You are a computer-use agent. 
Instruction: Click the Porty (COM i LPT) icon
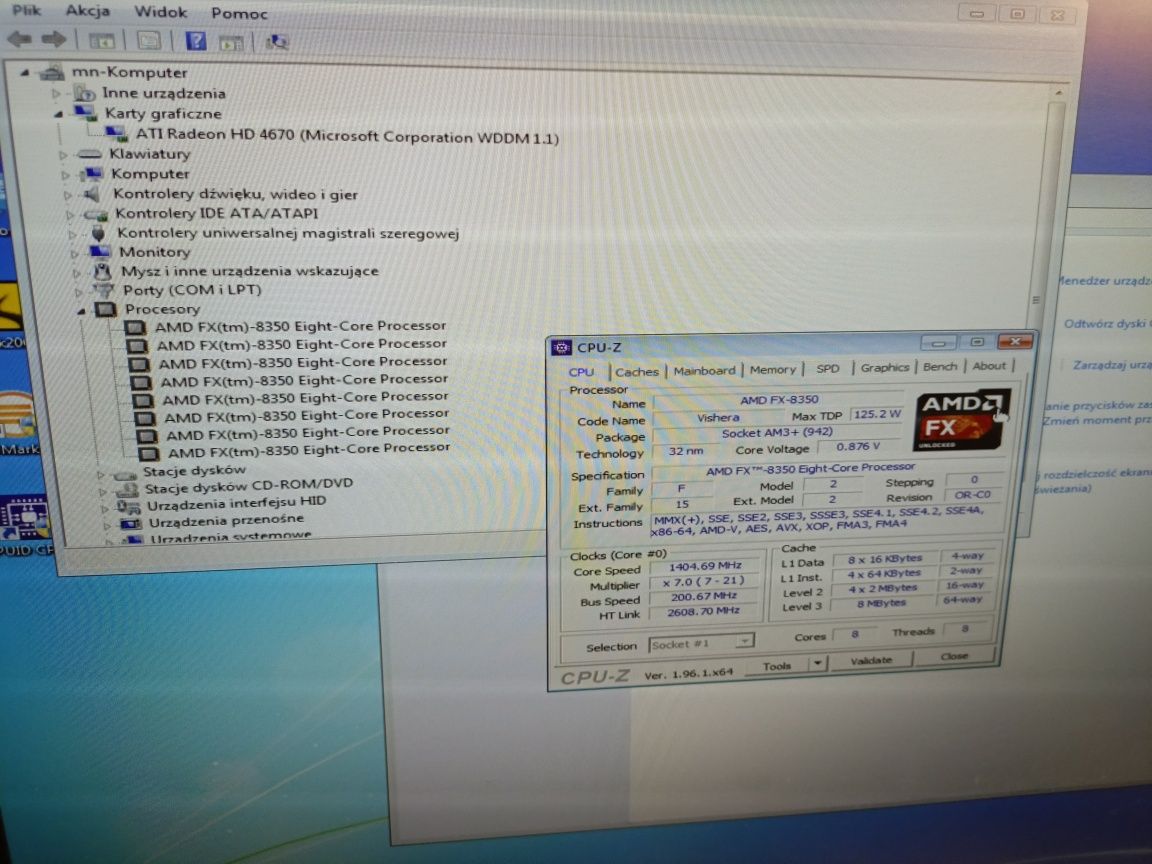click(104, 290)
